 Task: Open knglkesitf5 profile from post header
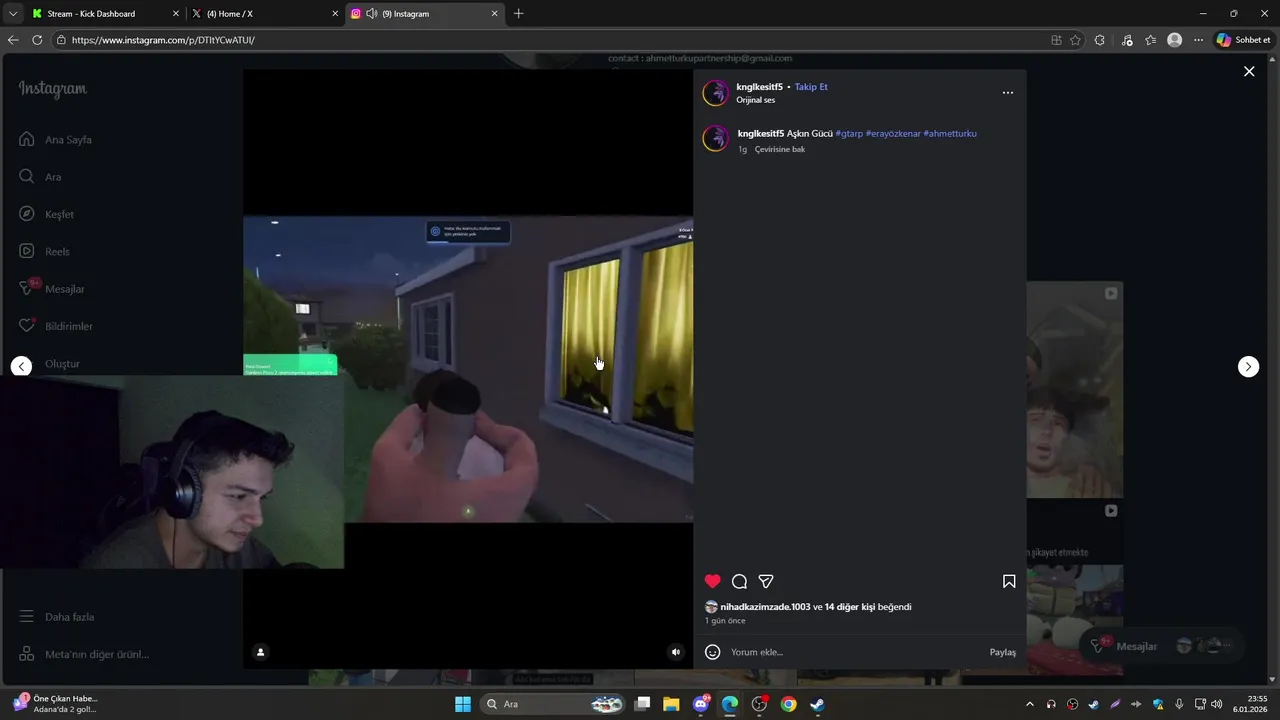click(x=760, y=87)
